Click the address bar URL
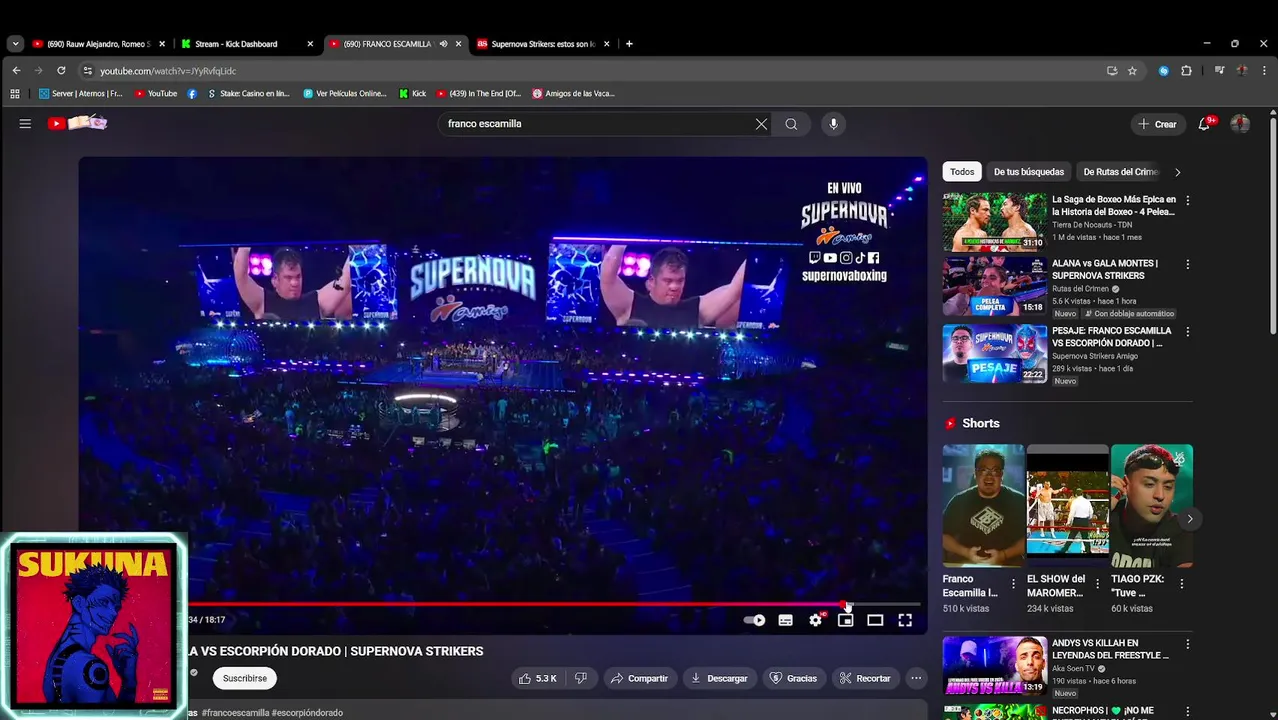 coord(168,71)
